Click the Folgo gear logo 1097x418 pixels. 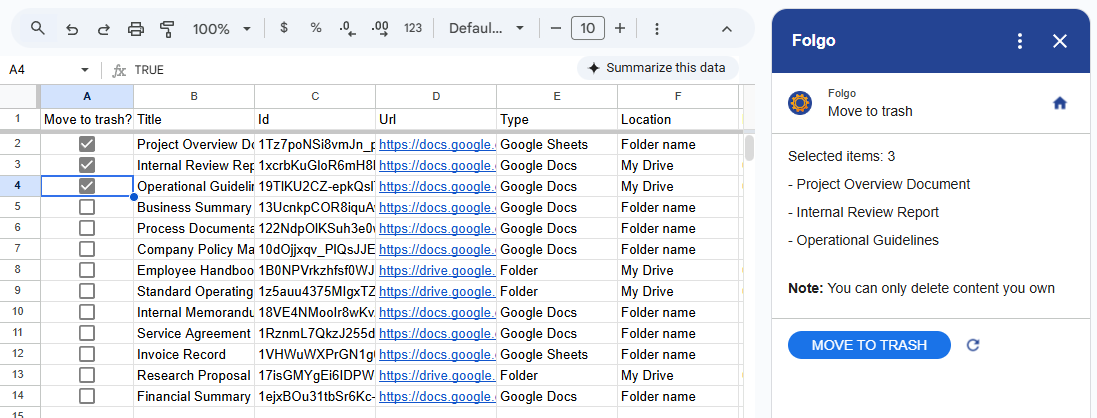tap(800, 103)
